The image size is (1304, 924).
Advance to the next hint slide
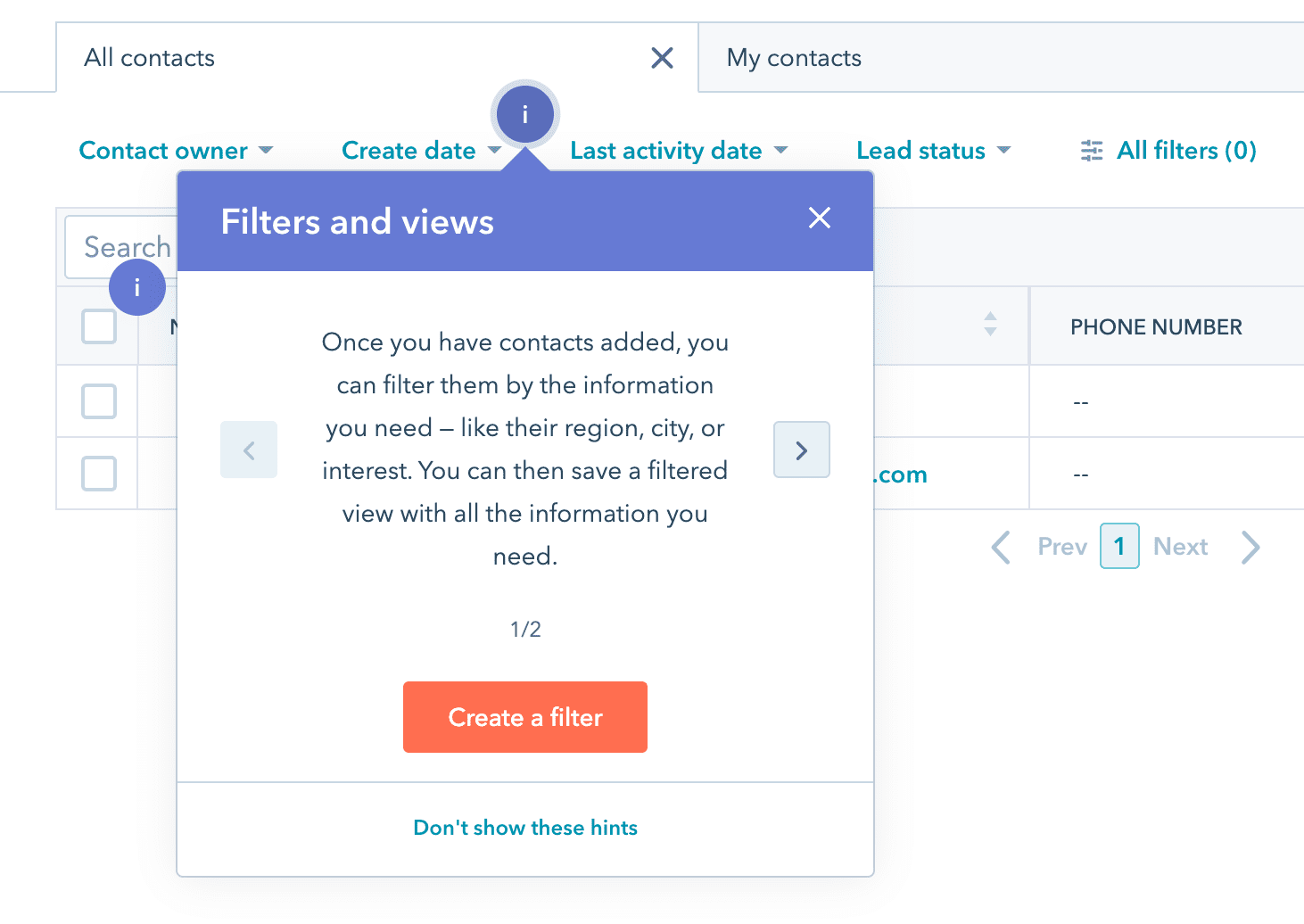pyautogui.click(x=801, y=450)
